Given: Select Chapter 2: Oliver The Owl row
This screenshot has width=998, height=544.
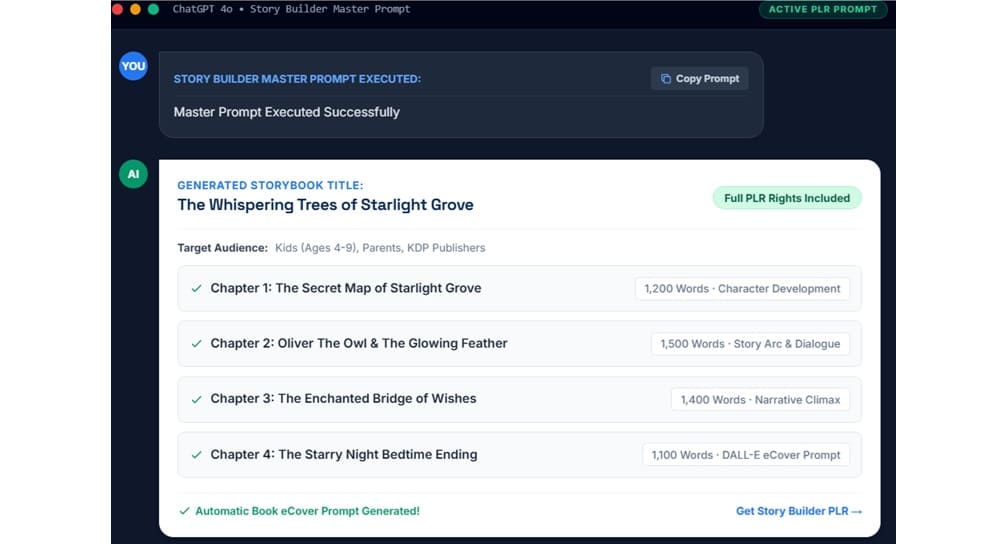Looking at the screenshot, I should (x=519, y=344).
